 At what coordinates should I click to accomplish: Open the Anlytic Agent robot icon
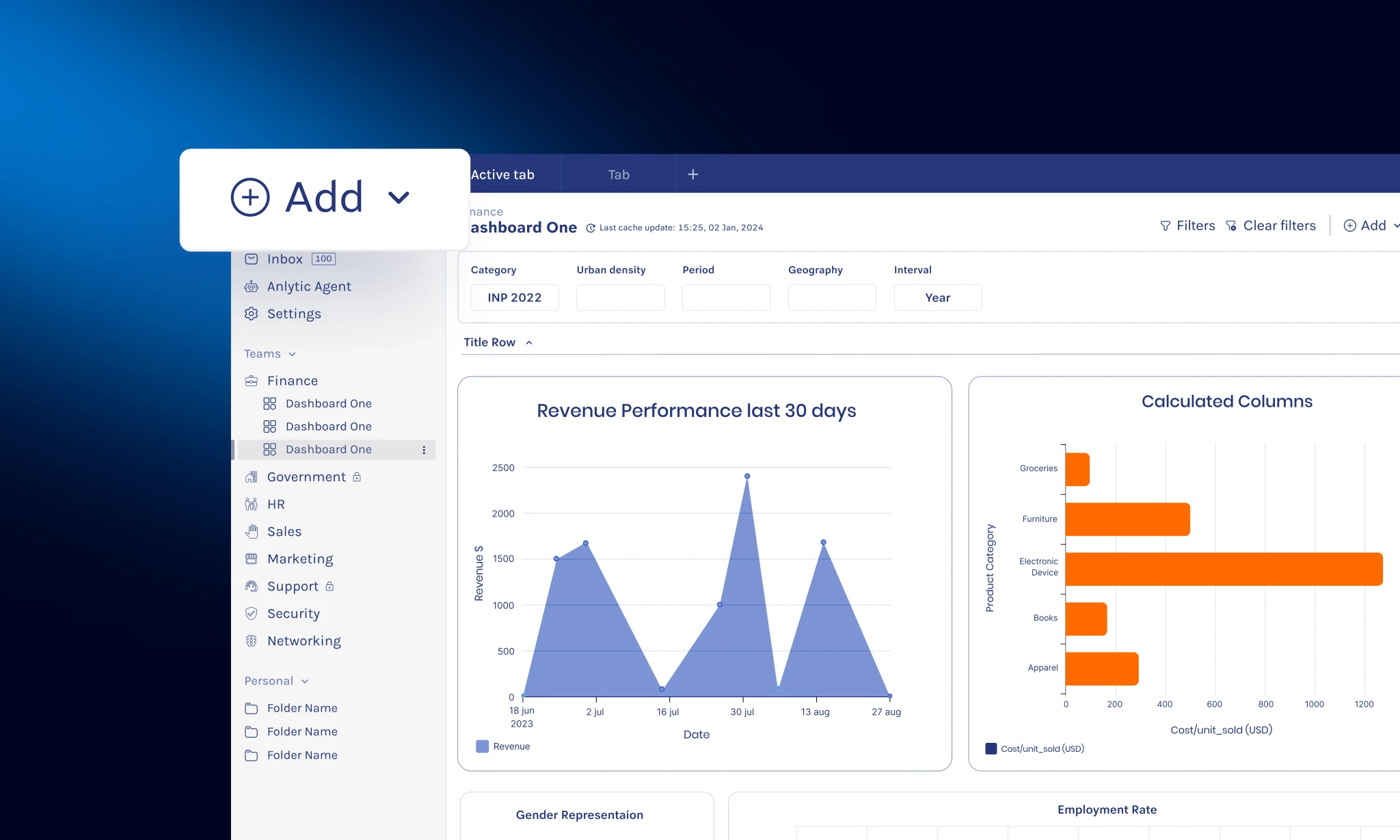point(252,286)
